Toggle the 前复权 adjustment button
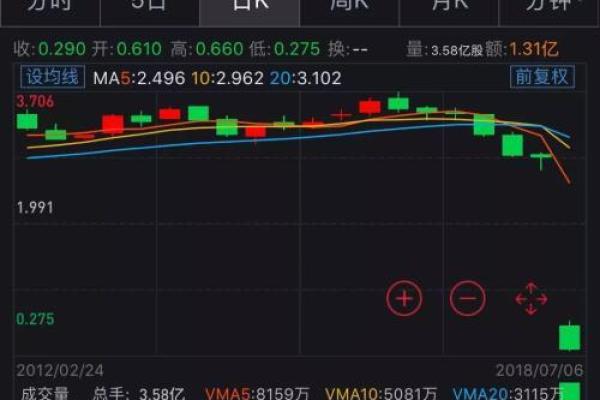 pos(542,77)
